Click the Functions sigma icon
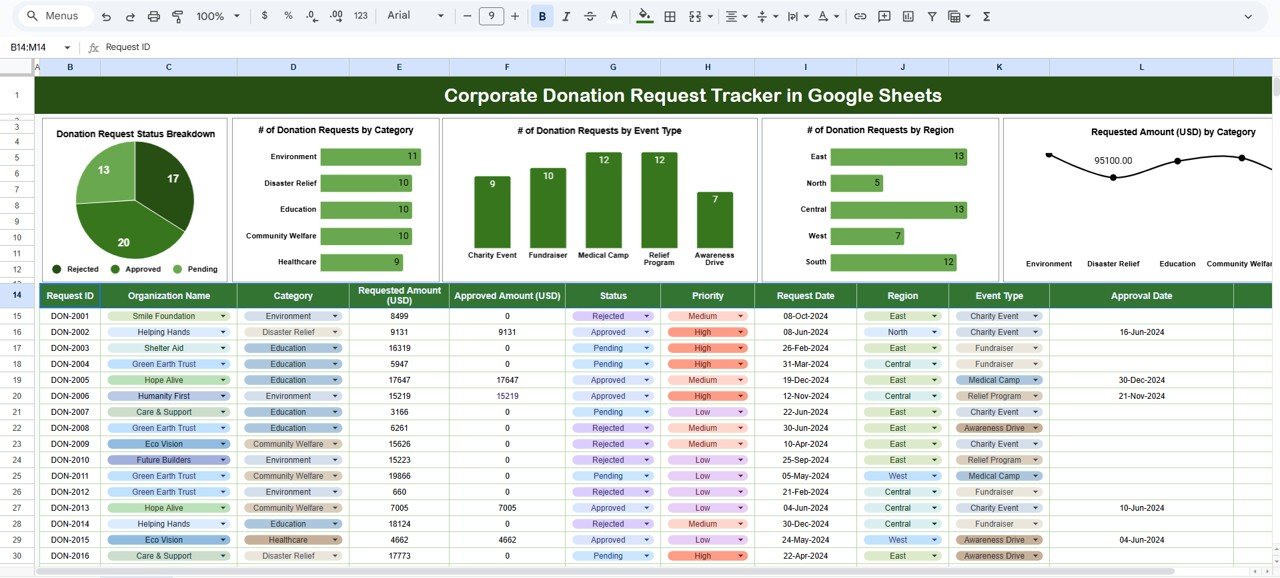 point(985,16)
